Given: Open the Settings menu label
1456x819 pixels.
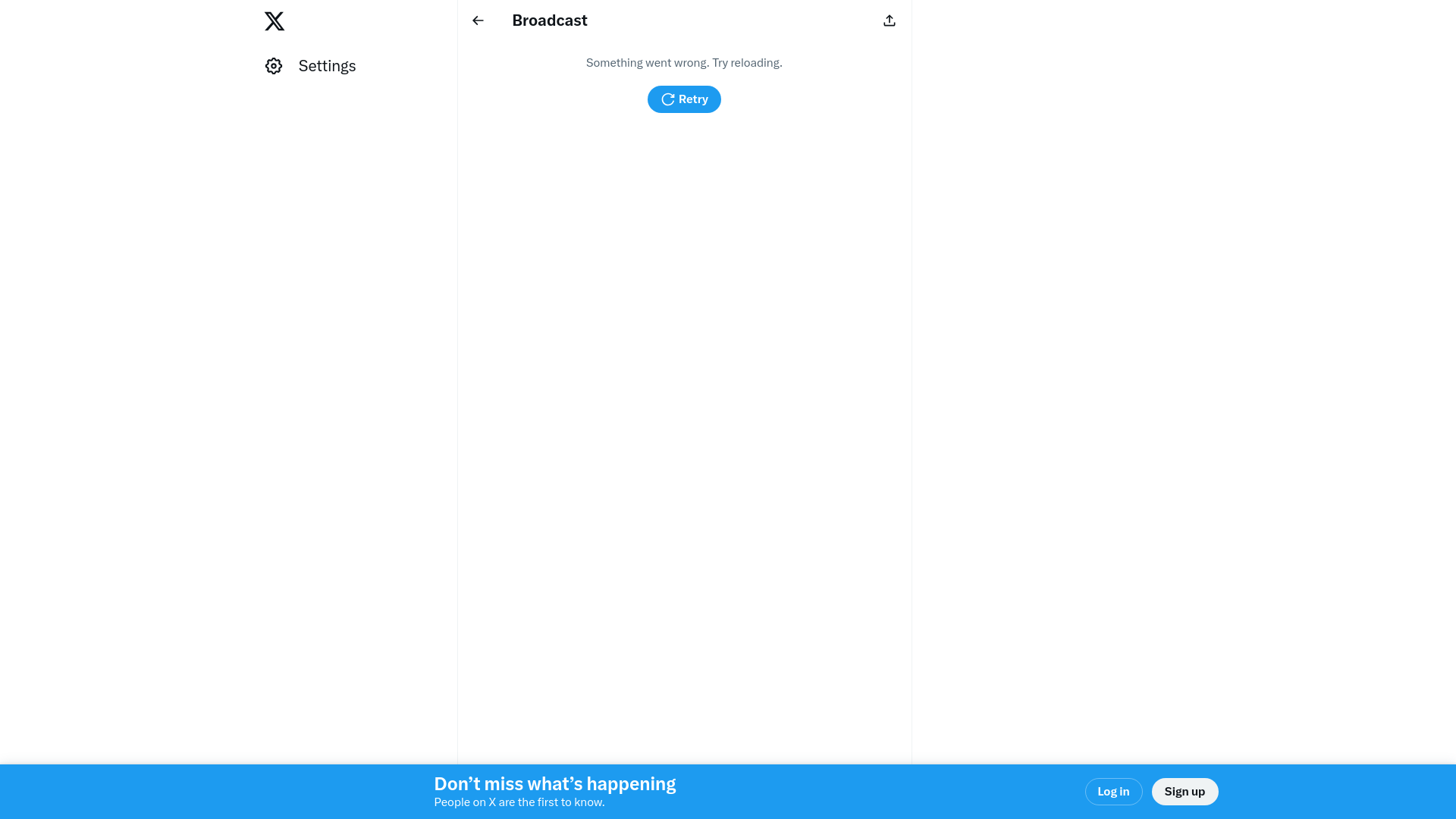Looking at the screenshot, I should click(x=327, y=66).
